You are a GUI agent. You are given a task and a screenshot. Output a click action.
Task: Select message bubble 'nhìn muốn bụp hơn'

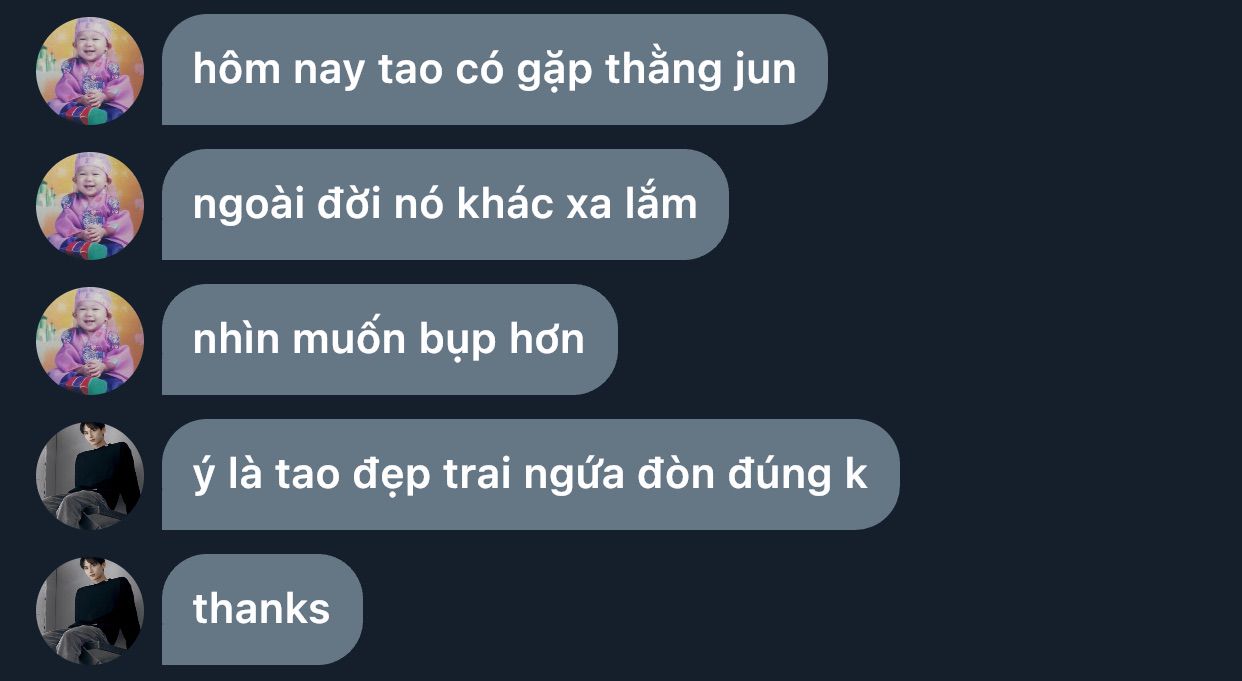click(x=390, y=340)
